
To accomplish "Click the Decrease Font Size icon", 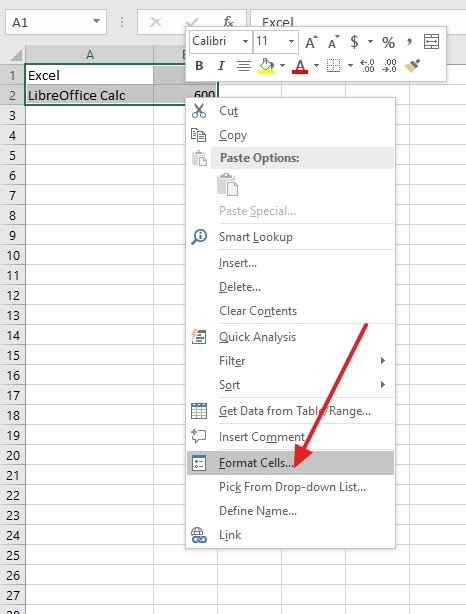I will [333, 42].
